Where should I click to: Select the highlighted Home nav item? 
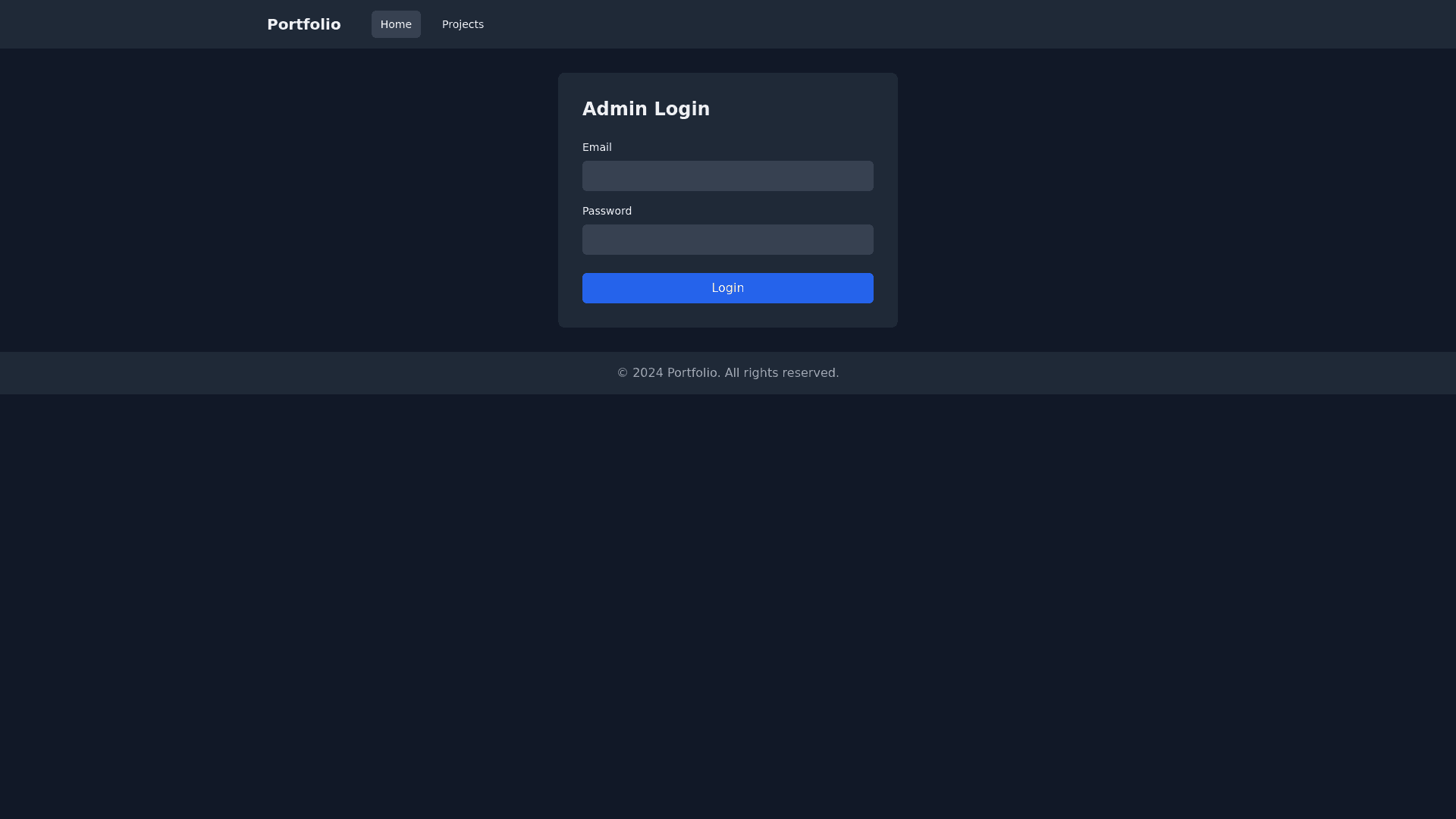click(396, 24)
